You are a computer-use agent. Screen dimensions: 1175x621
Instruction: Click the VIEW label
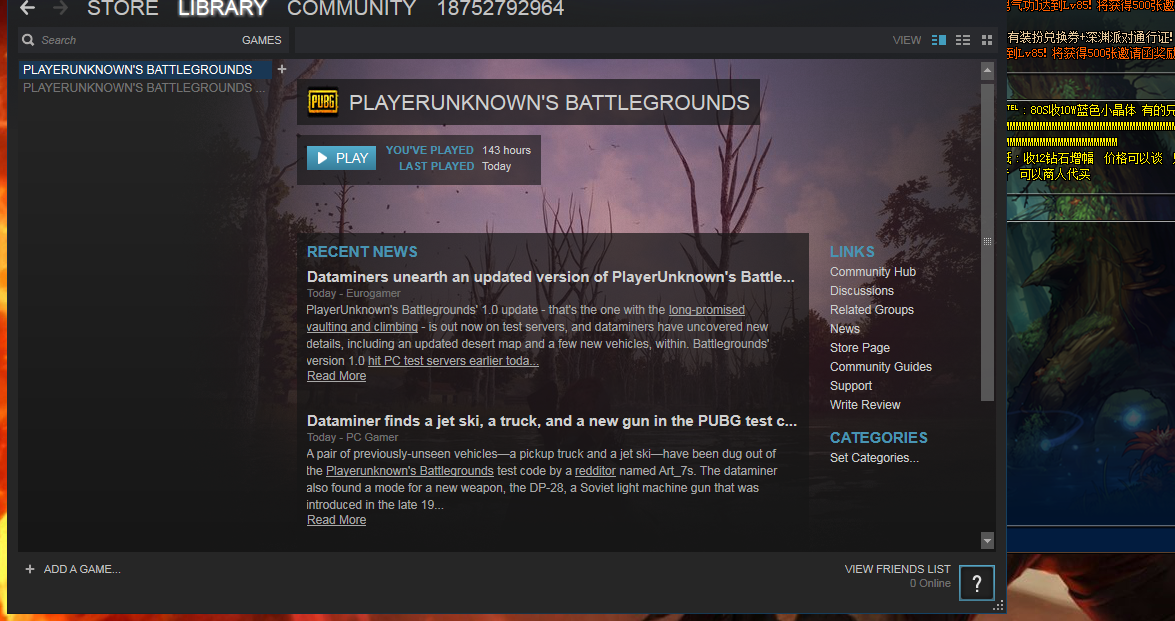907,40
